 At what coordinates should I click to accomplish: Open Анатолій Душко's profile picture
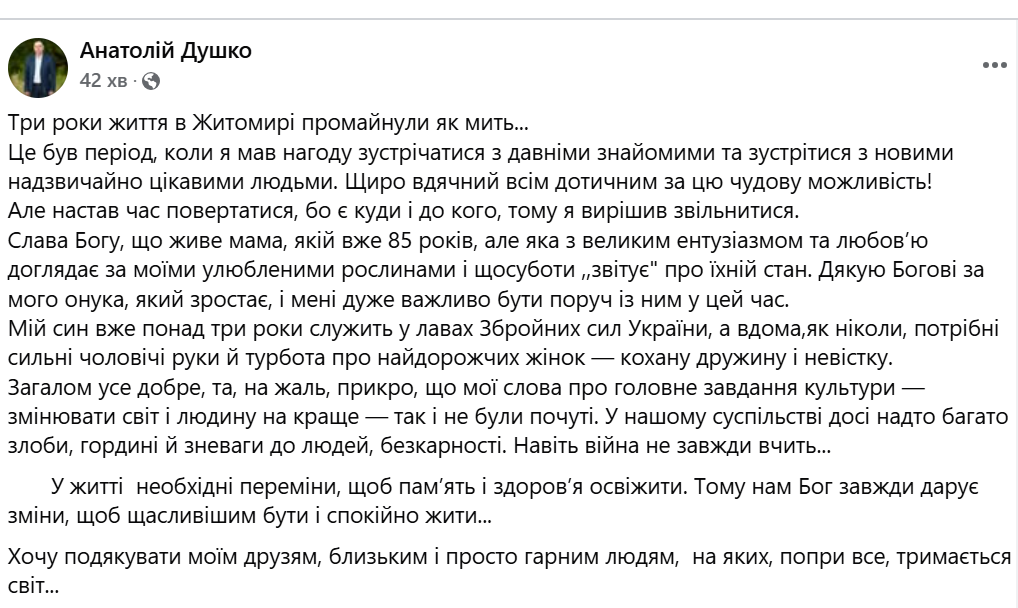[x=38, y=68]
